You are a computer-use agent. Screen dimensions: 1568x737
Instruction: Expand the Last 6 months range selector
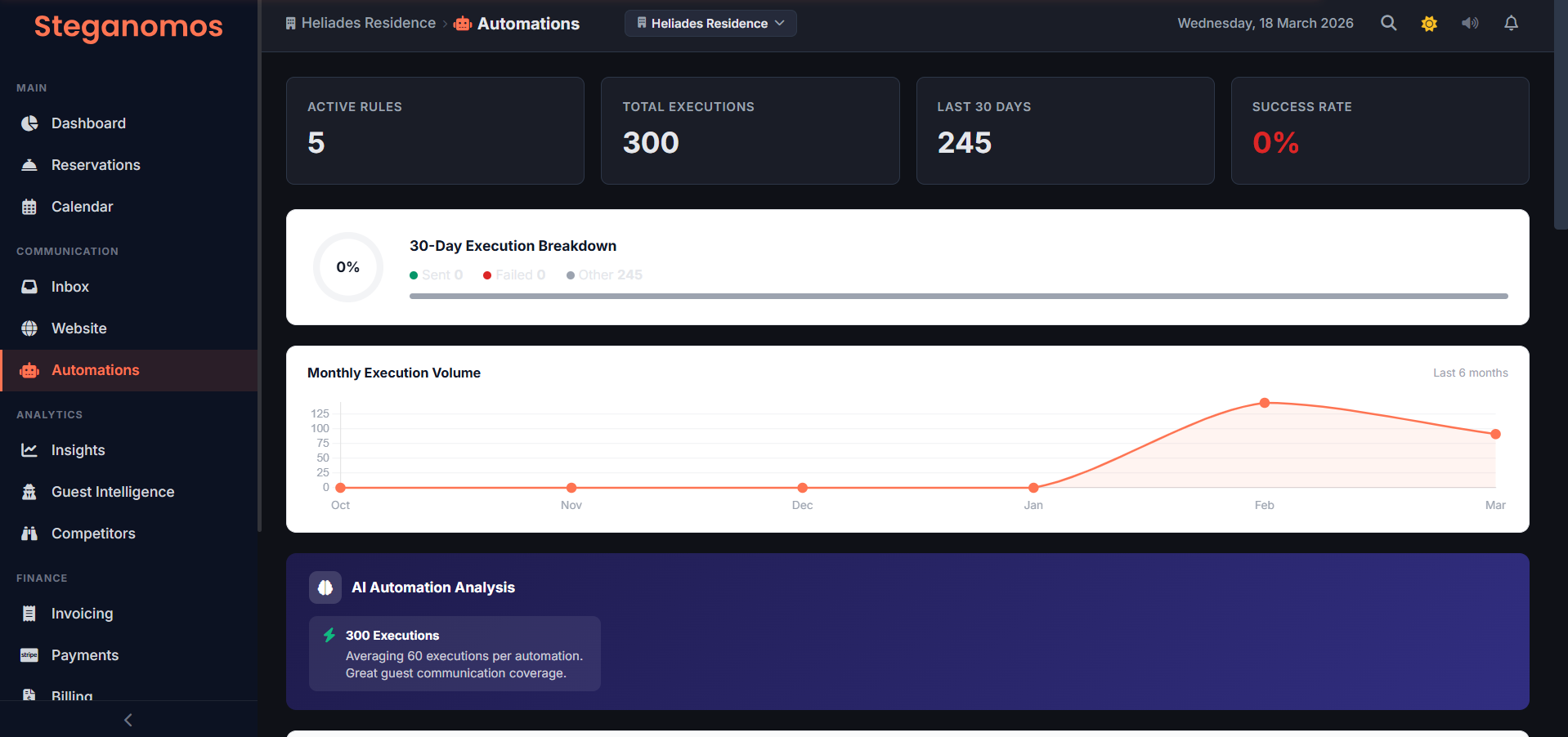tap(1470, 373)
